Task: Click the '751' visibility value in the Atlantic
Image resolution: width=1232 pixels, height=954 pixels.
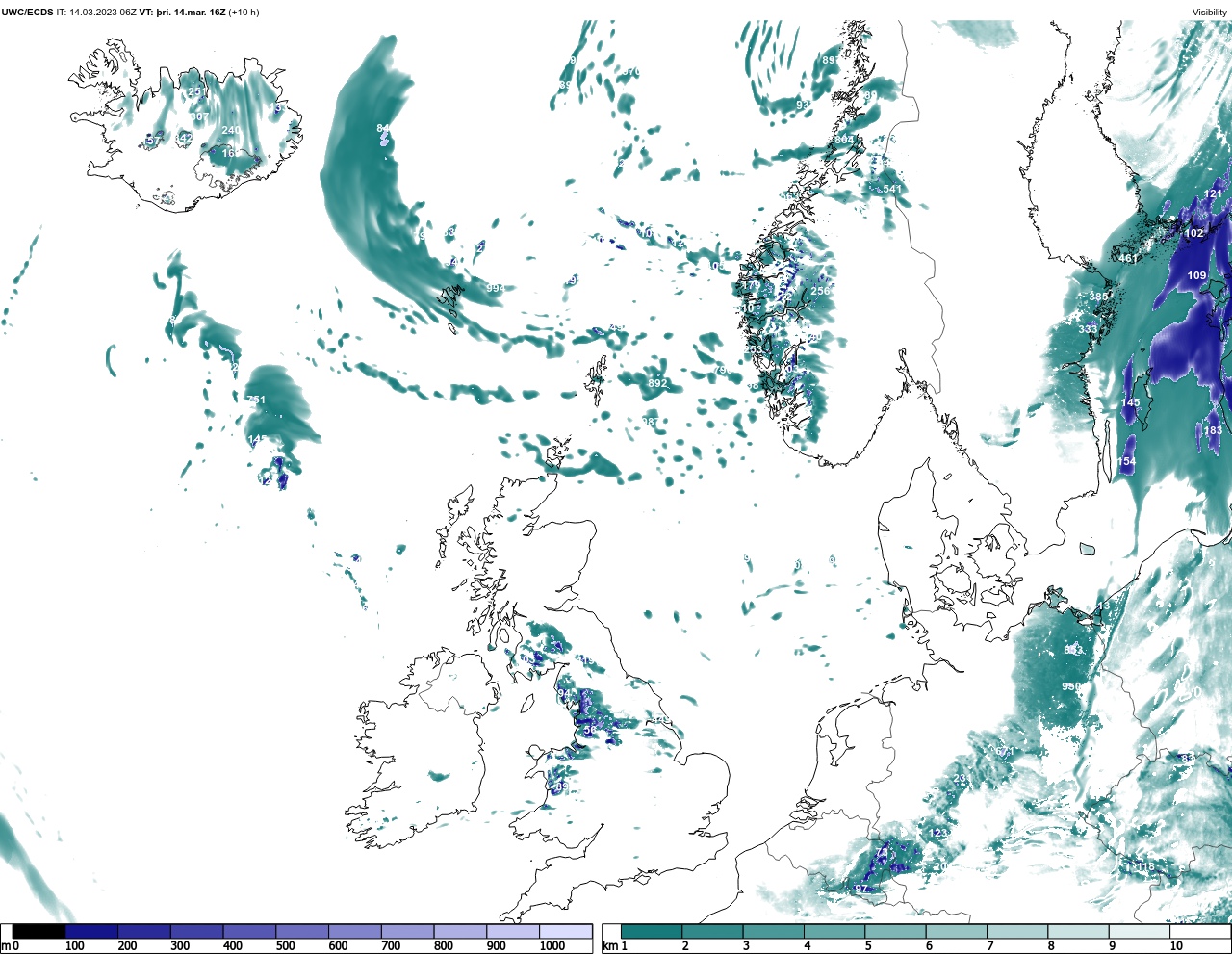Action: (x=256, y=400)
